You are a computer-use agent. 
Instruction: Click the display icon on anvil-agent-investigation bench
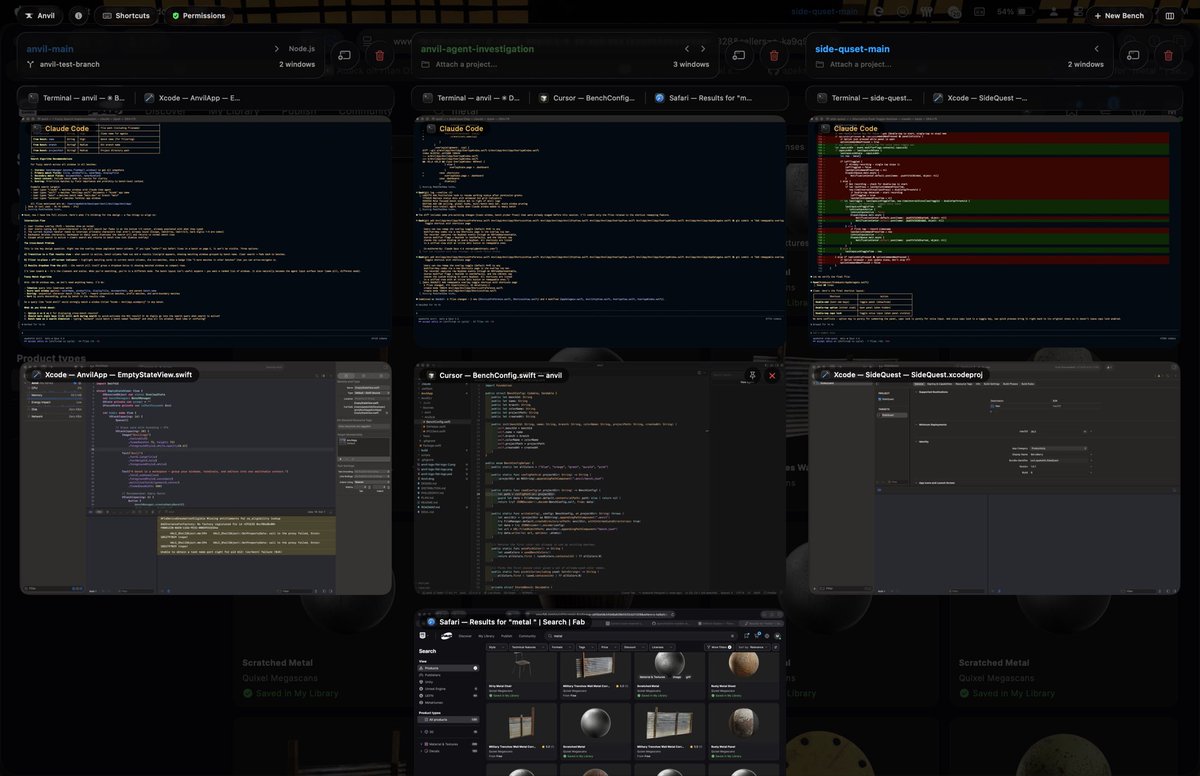738,55
